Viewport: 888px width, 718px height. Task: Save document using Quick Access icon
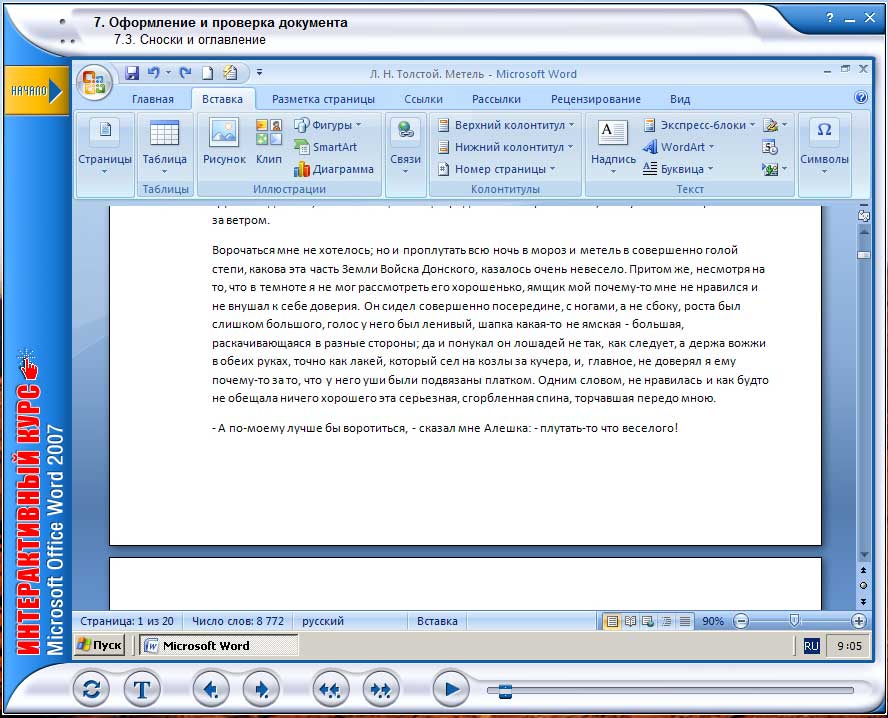[x=132, y=73]
